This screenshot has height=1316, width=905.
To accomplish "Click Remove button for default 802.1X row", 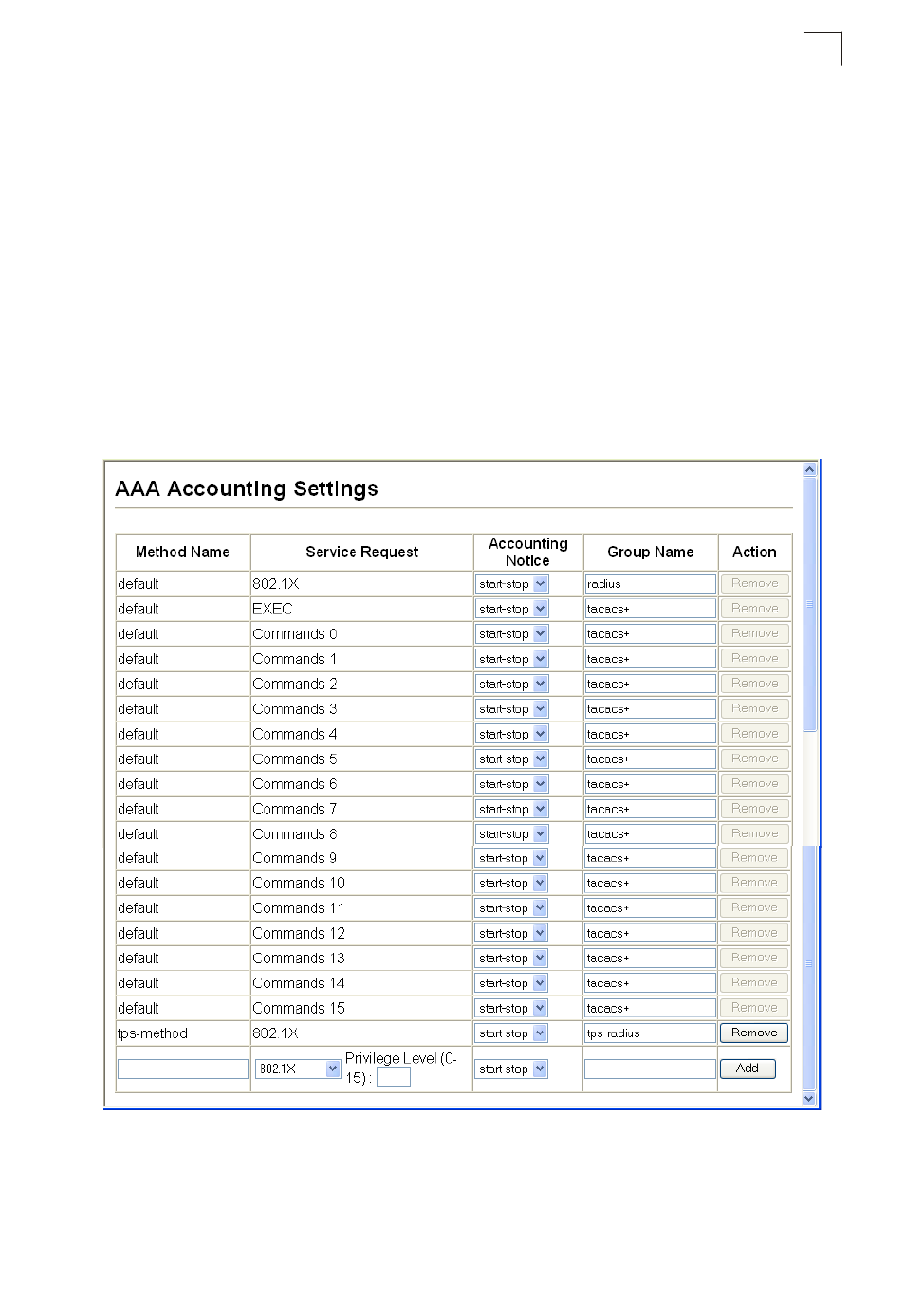I will point(754,583).
